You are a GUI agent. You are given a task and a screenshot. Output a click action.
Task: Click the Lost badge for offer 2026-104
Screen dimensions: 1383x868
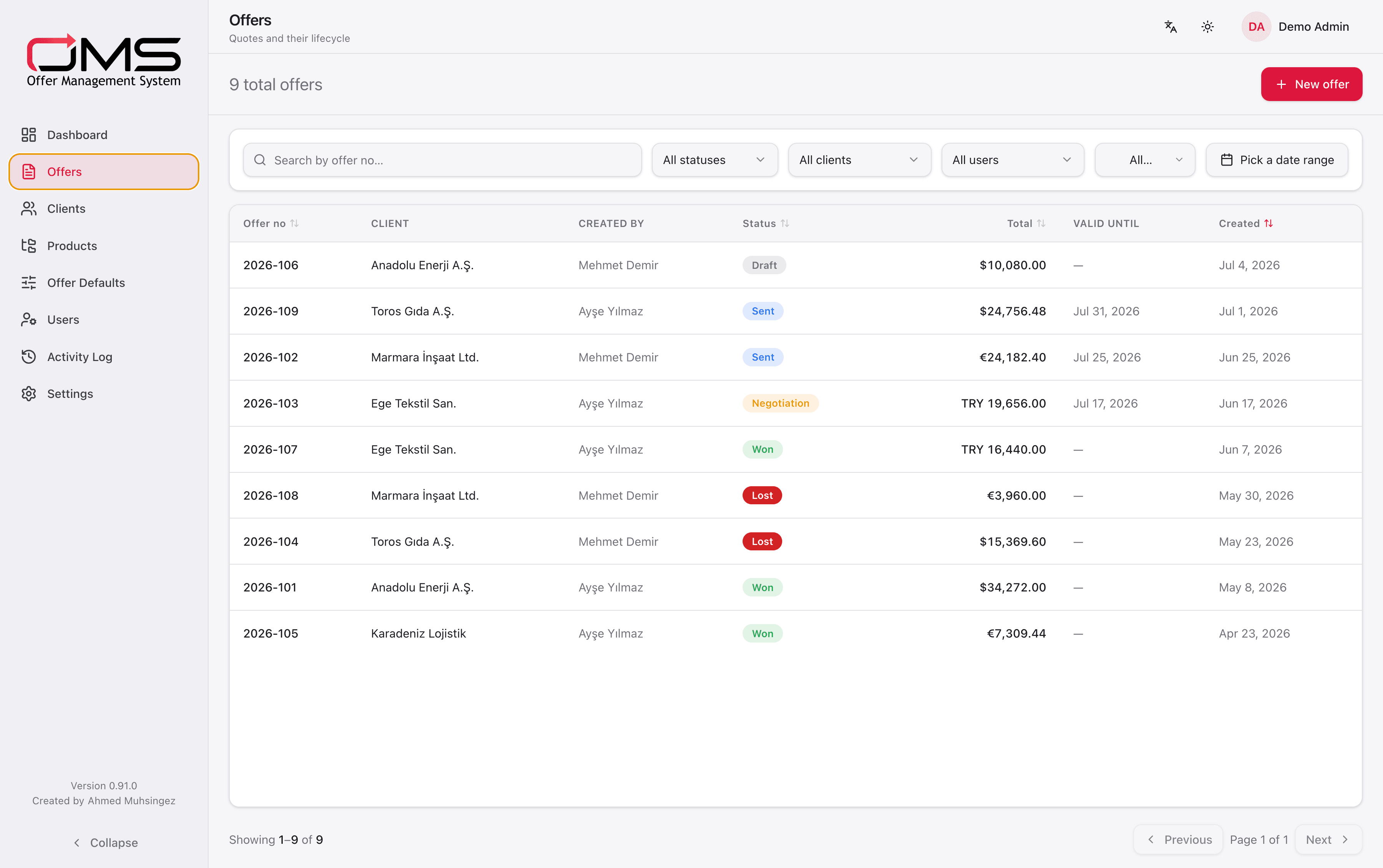[762, 542]
